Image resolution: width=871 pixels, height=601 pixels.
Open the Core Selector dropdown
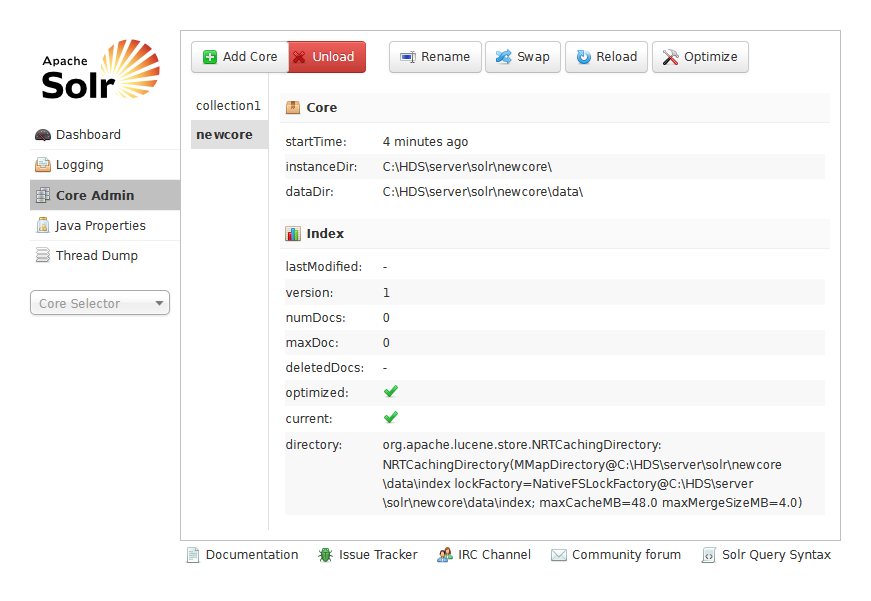coord(100,303)
